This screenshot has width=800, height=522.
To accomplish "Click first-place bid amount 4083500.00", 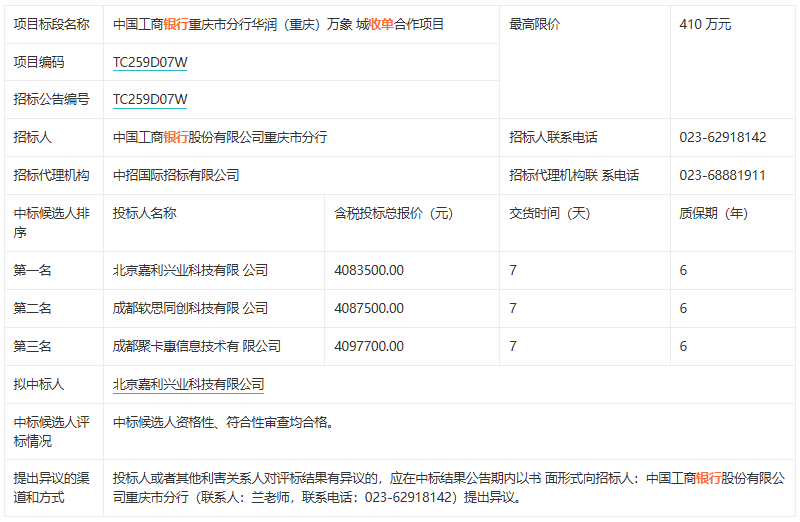I will [369, 270].
